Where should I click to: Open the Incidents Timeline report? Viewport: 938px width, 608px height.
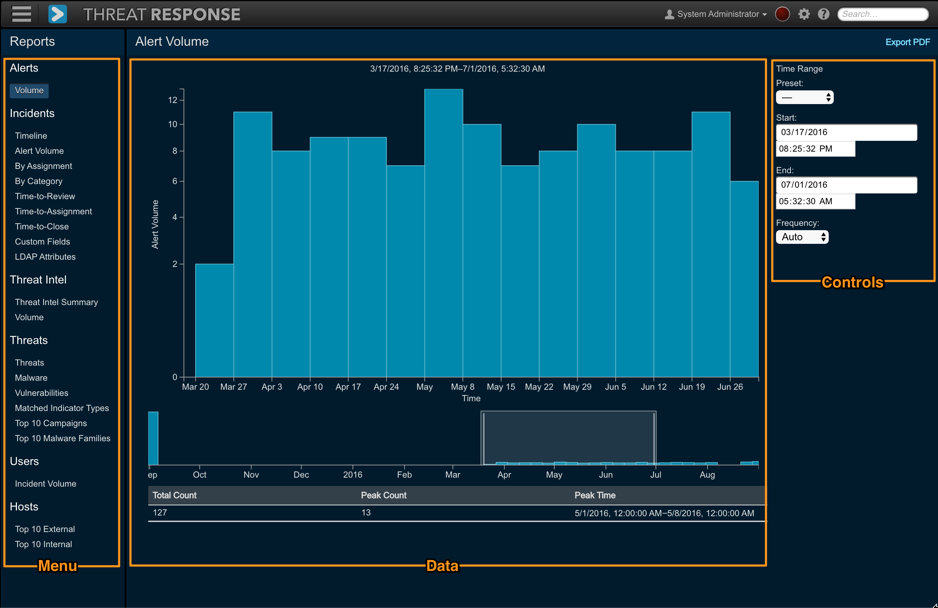(x=31, y=136)
